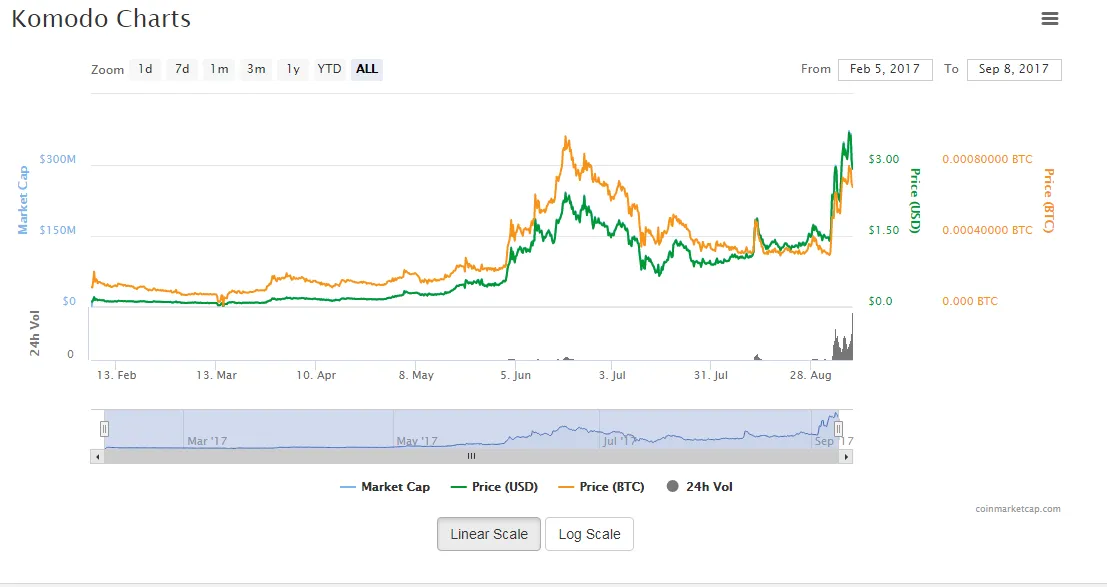The width and height of the screenshot is (1107, 587).
Task: Click the Mar '17 navigator label
Action: tap(207, 441)
